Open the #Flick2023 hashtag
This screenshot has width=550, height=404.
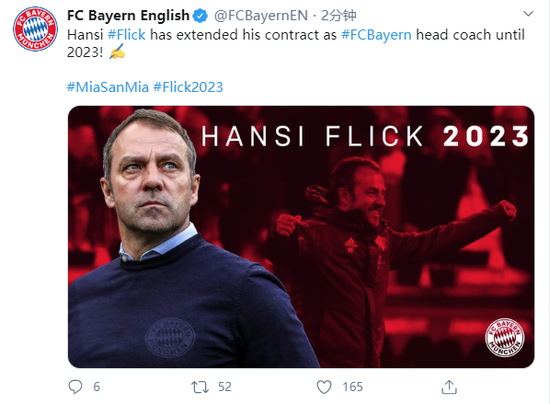[188, 87]
